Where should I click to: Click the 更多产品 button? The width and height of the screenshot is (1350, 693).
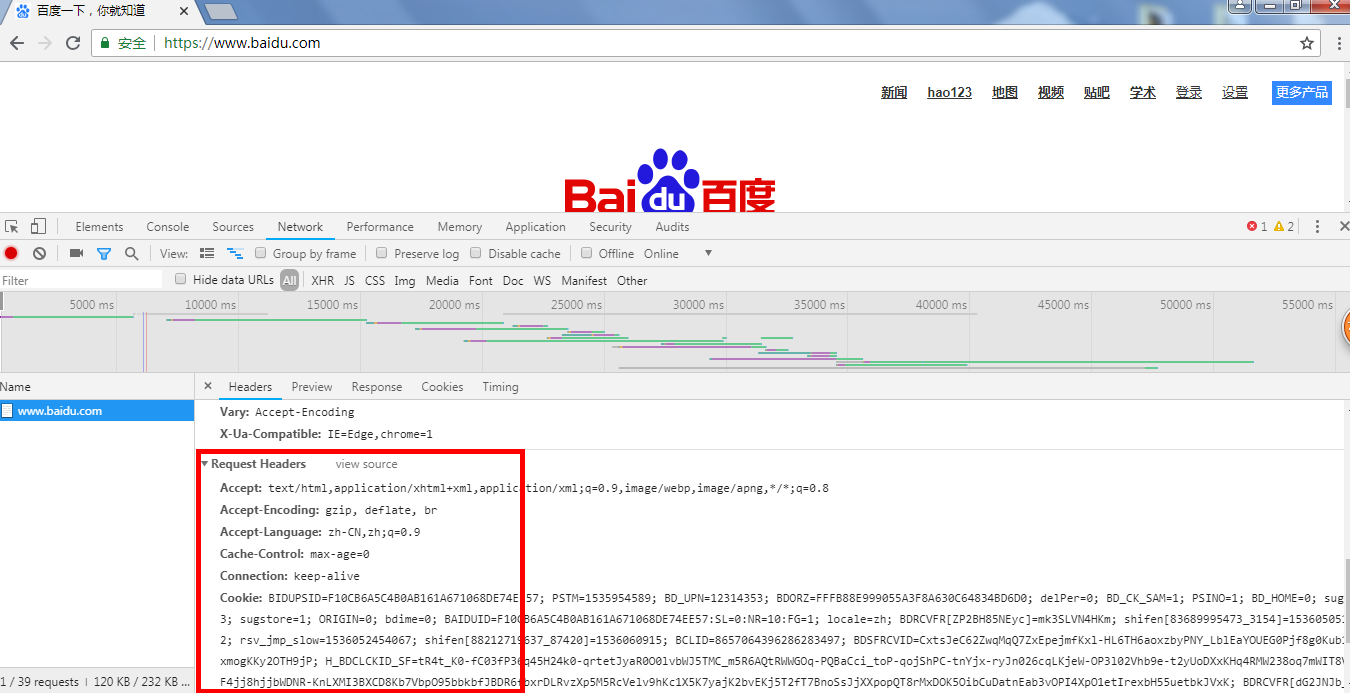pos(1302,92)
